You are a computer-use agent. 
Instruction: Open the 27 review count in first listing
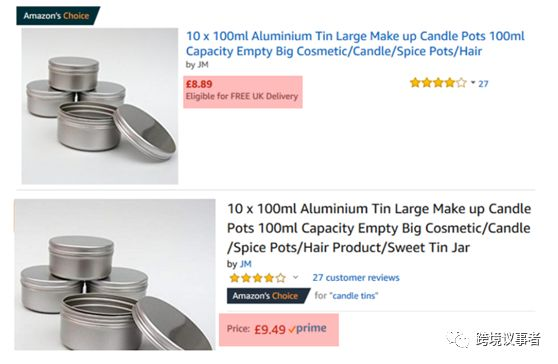coord(483,84)
